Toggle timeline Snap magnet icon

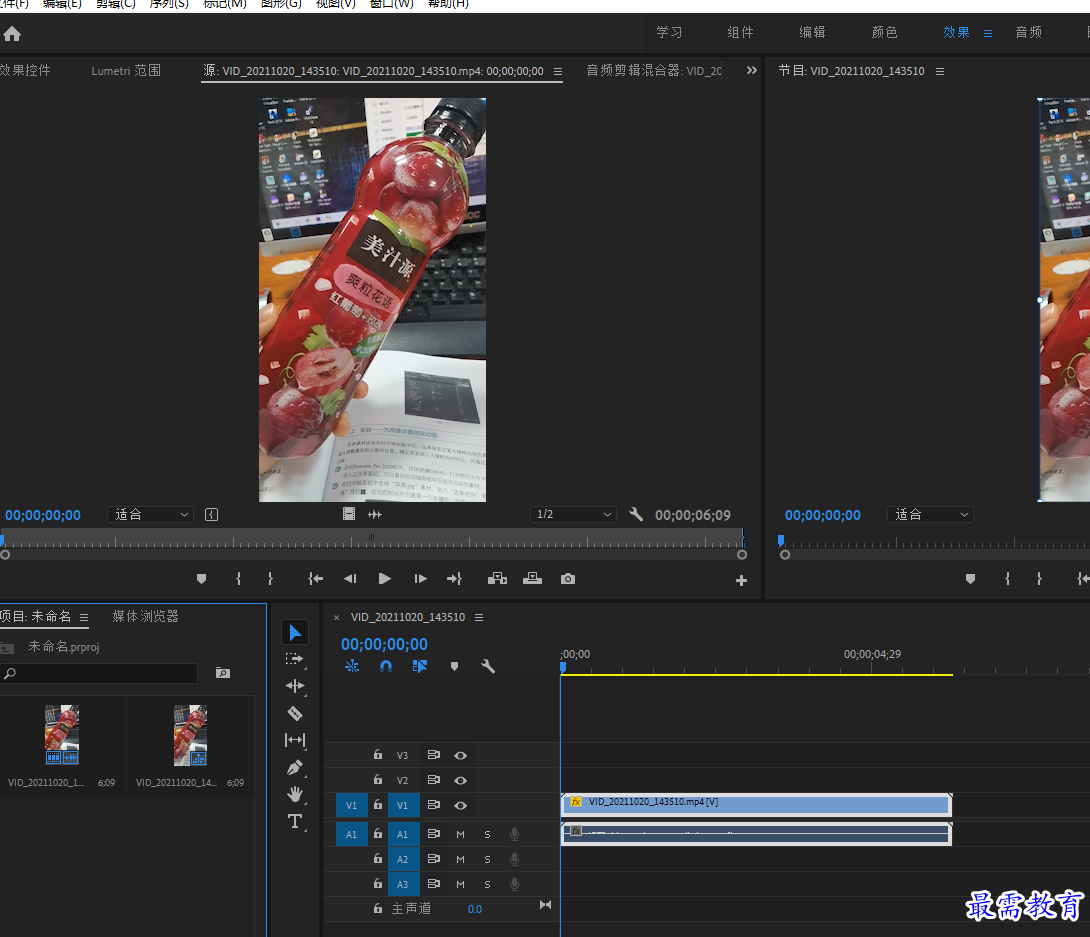tap(386, 666)
